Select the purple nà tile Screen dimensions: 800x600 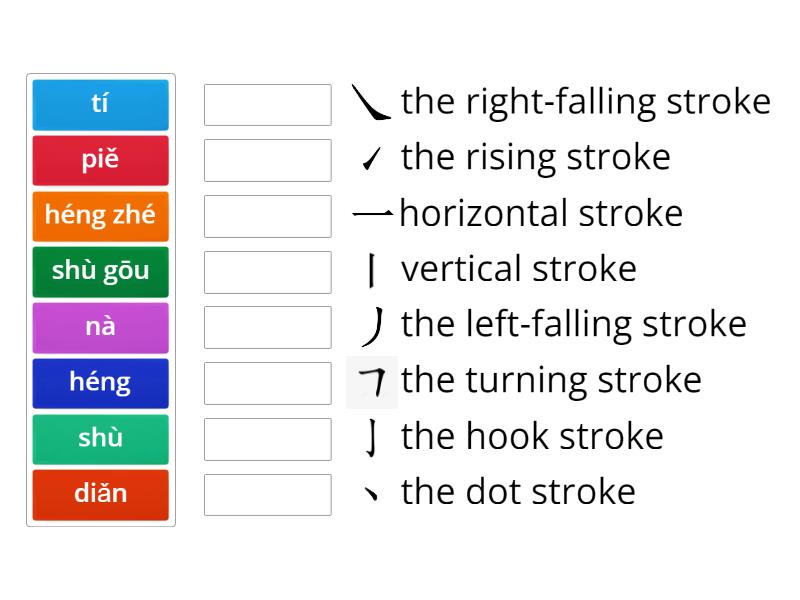pyautogui.click(x=100, y=327)
